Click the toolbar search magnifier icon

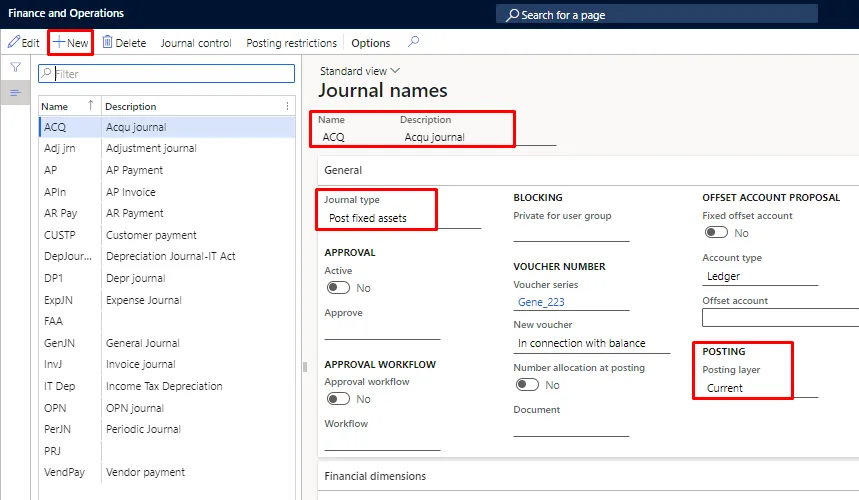pos(414,42)
